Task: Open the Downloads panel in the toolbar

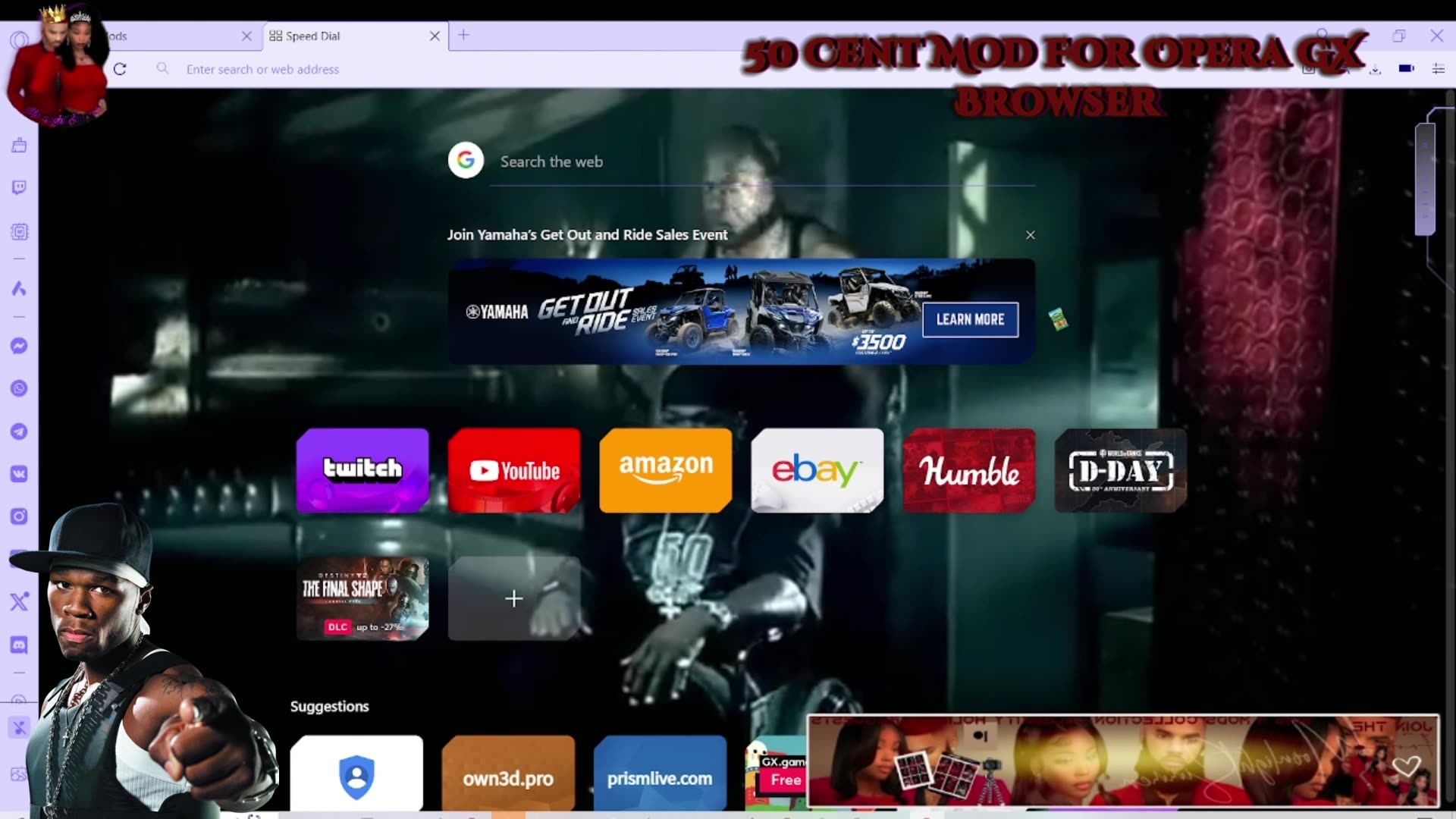Action: (1375, 69)
